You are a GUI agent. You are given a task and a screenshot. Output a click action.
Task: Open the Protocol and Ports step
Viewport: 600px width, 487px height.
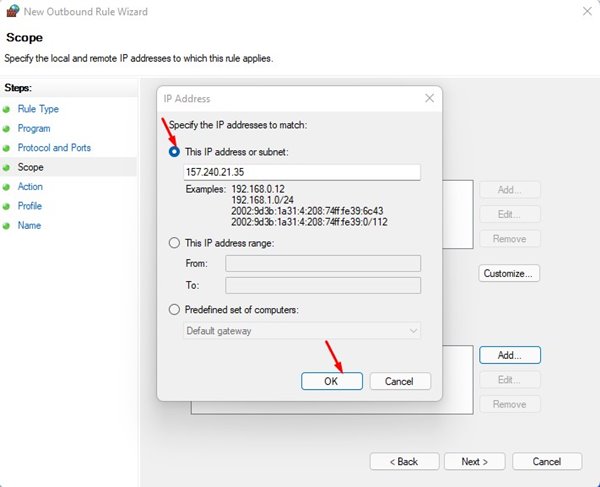coord(54,148)
